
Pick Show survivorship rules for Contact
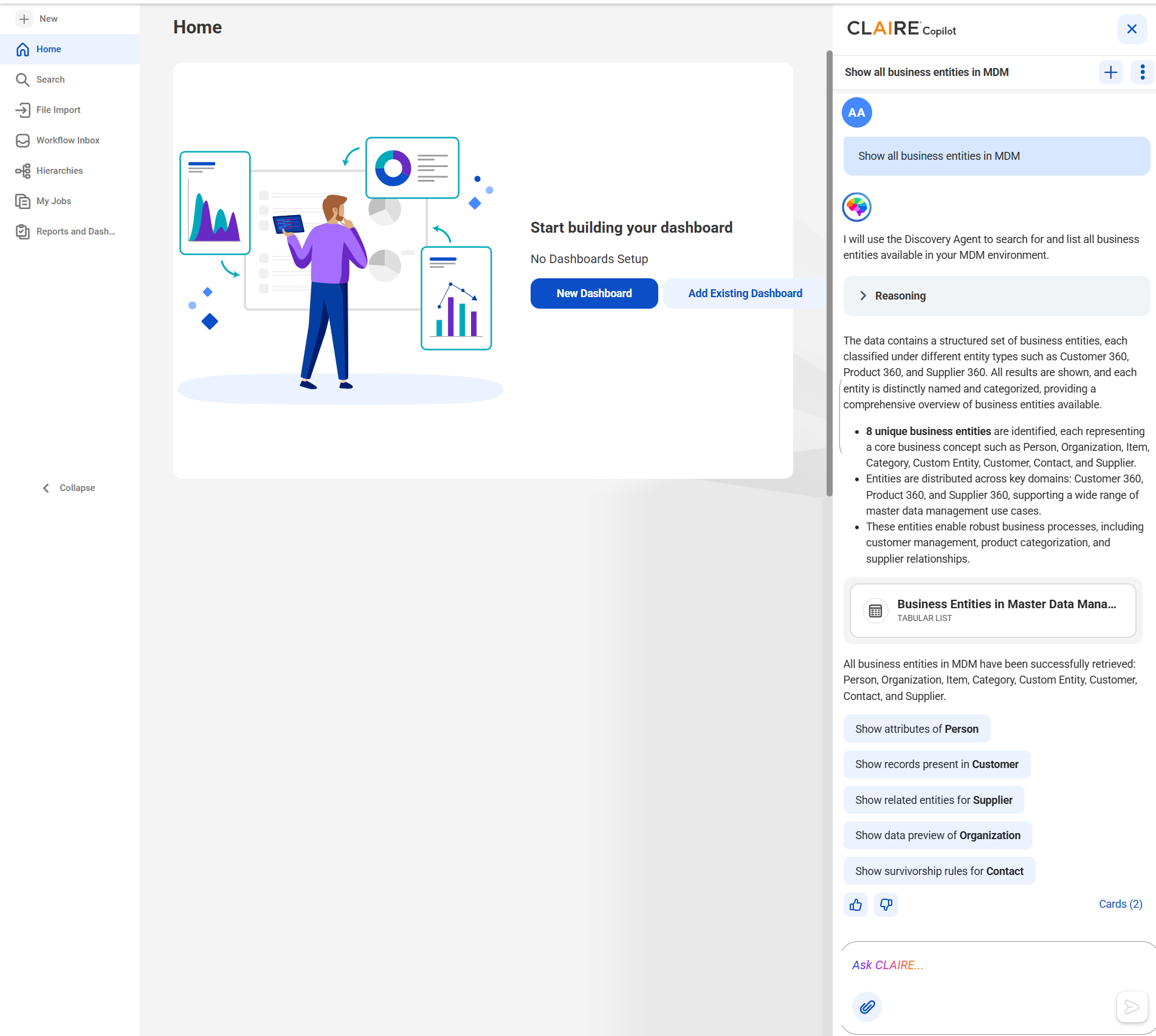939,871
